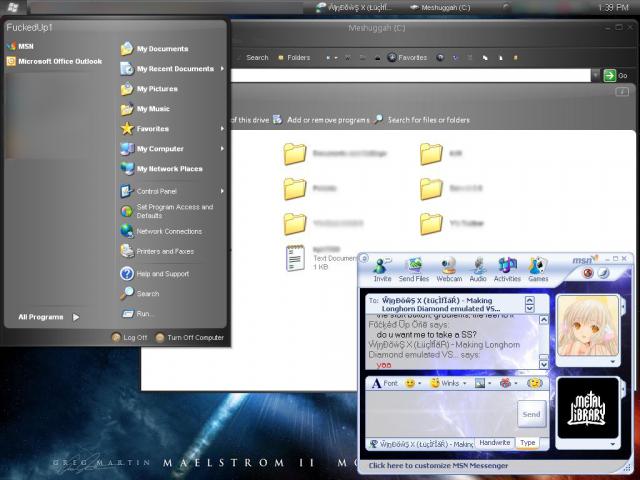Expand All Programs in the Start menu
Image resolution: width=640 pixels, height=480 pixels.
tap(49, 317)
